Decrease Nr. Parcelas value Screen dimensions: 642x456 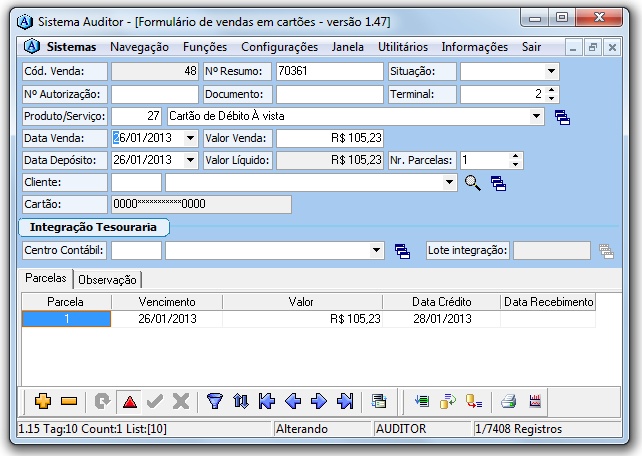[515, 164]
